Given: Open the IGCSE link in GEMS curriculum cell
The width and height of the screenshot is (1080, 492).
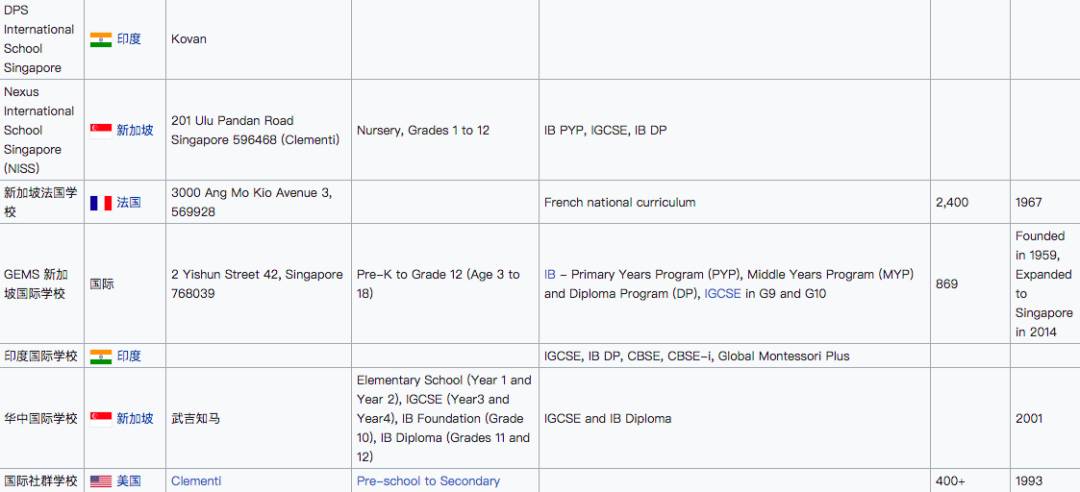Looking at the screenshot, I should tap(723, 294).
